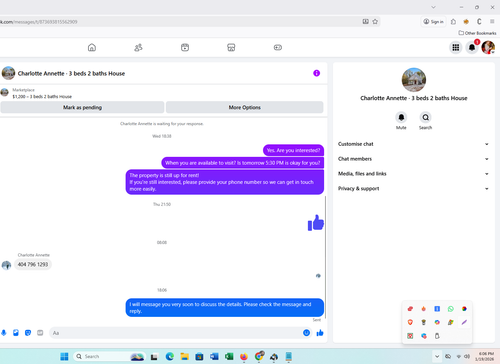Open the Facebook menu grid icon
The height and width of the screenshot is (364, 500).
click(456, 48)
